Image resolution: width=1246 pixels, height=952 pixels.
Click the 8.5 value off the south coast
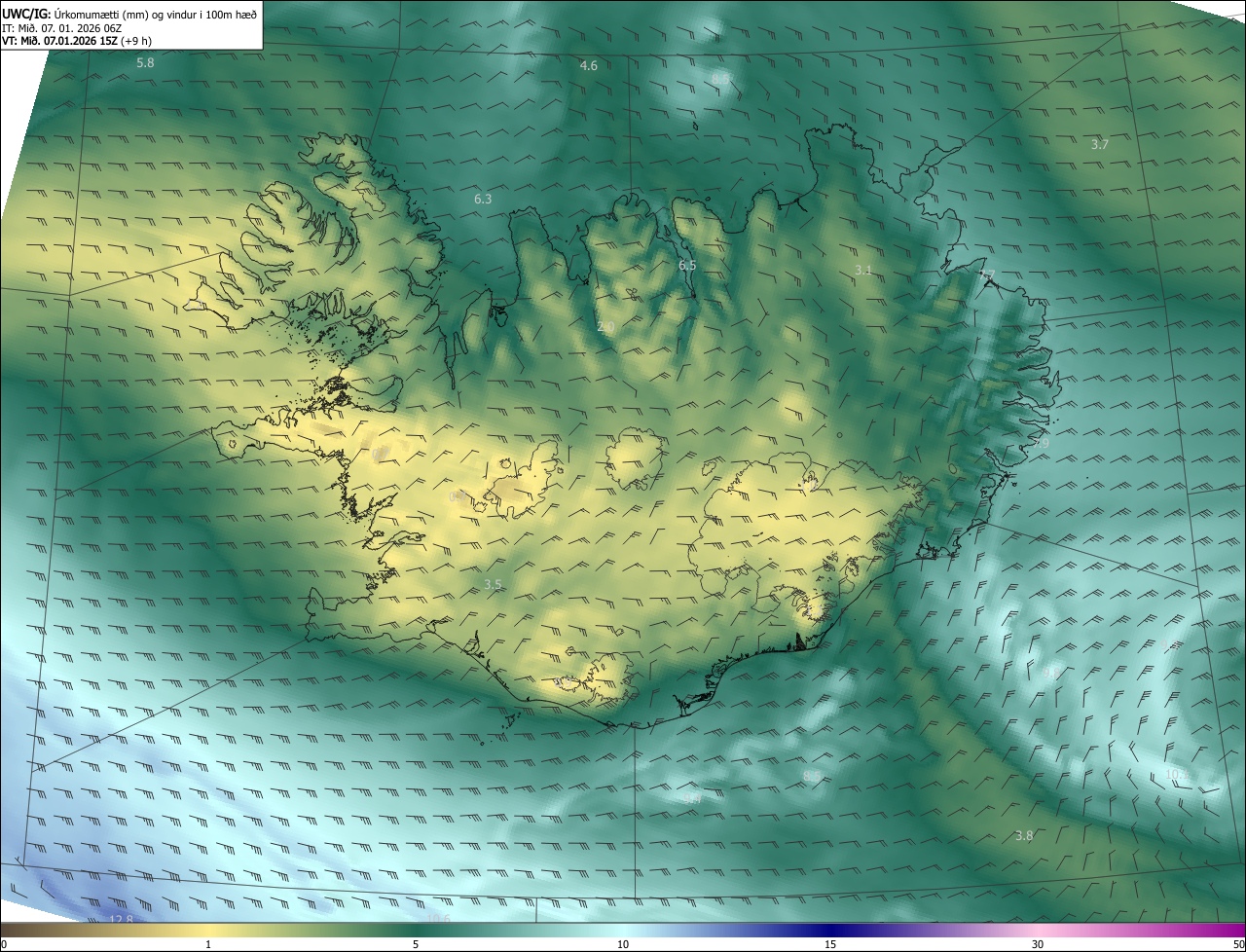812,776
